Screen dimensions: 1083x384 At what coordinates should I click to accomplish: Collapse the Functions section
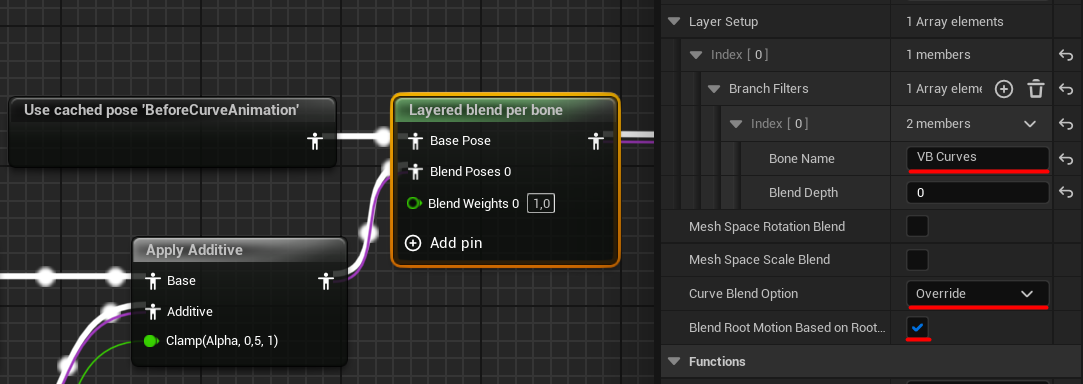[674, 361]
